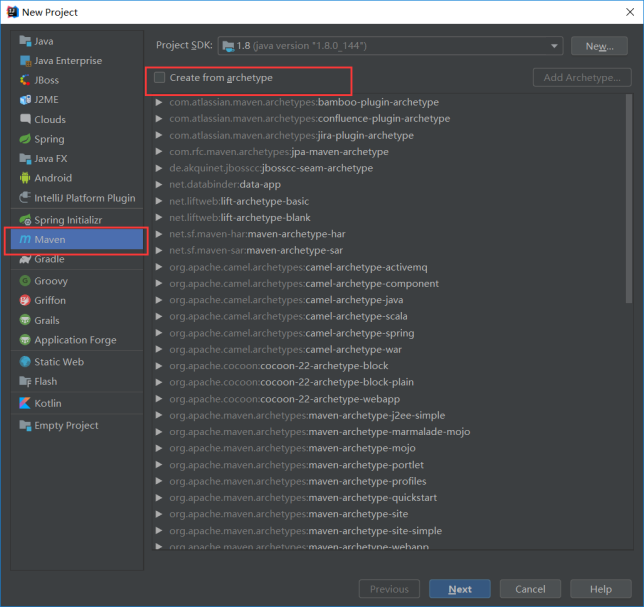644x607 pixels.
Task: Click the Help button
Action: click(601, 589)
